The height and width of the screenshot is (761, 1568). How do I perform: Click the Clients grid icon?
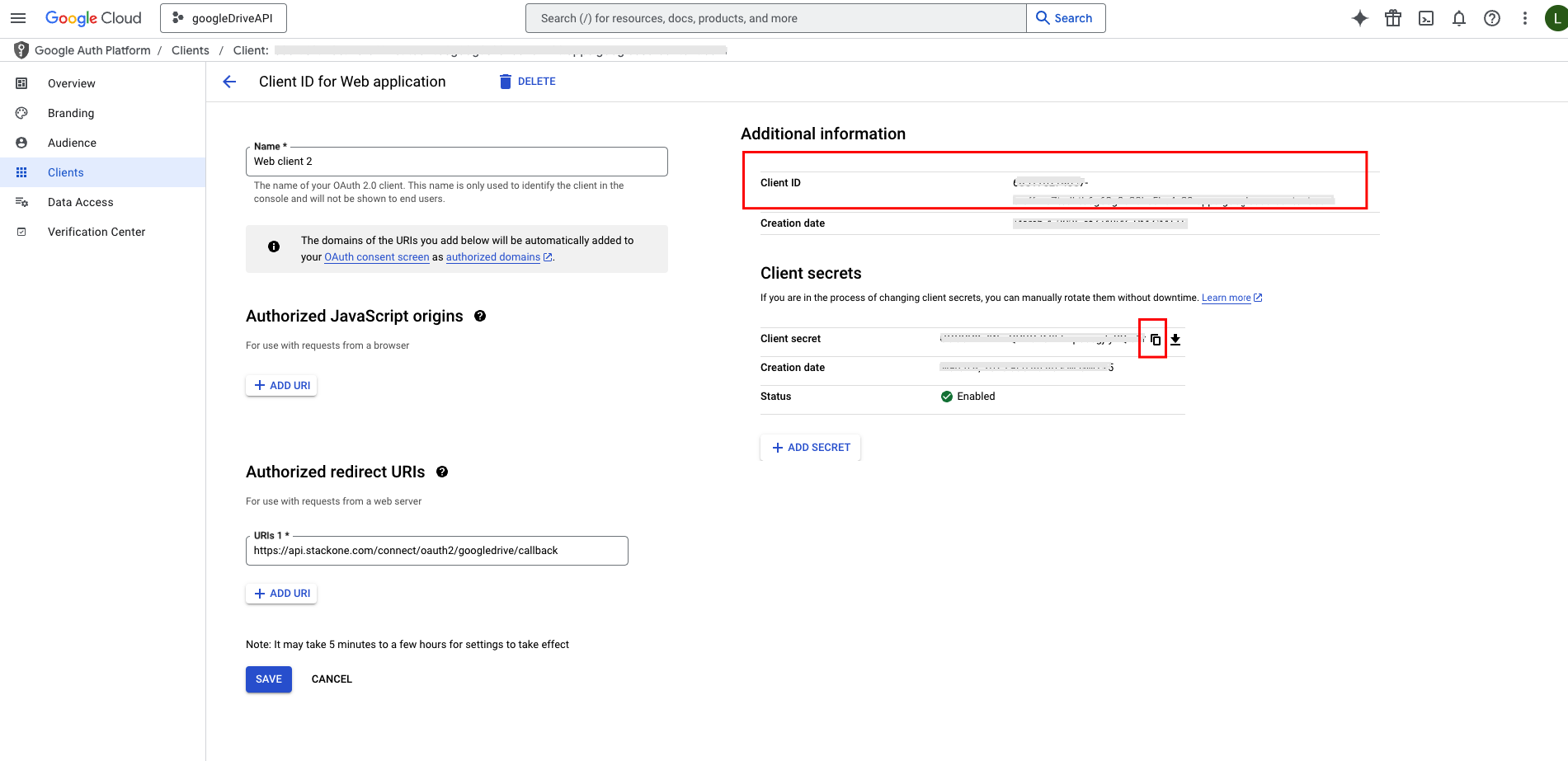pos(21,172)
